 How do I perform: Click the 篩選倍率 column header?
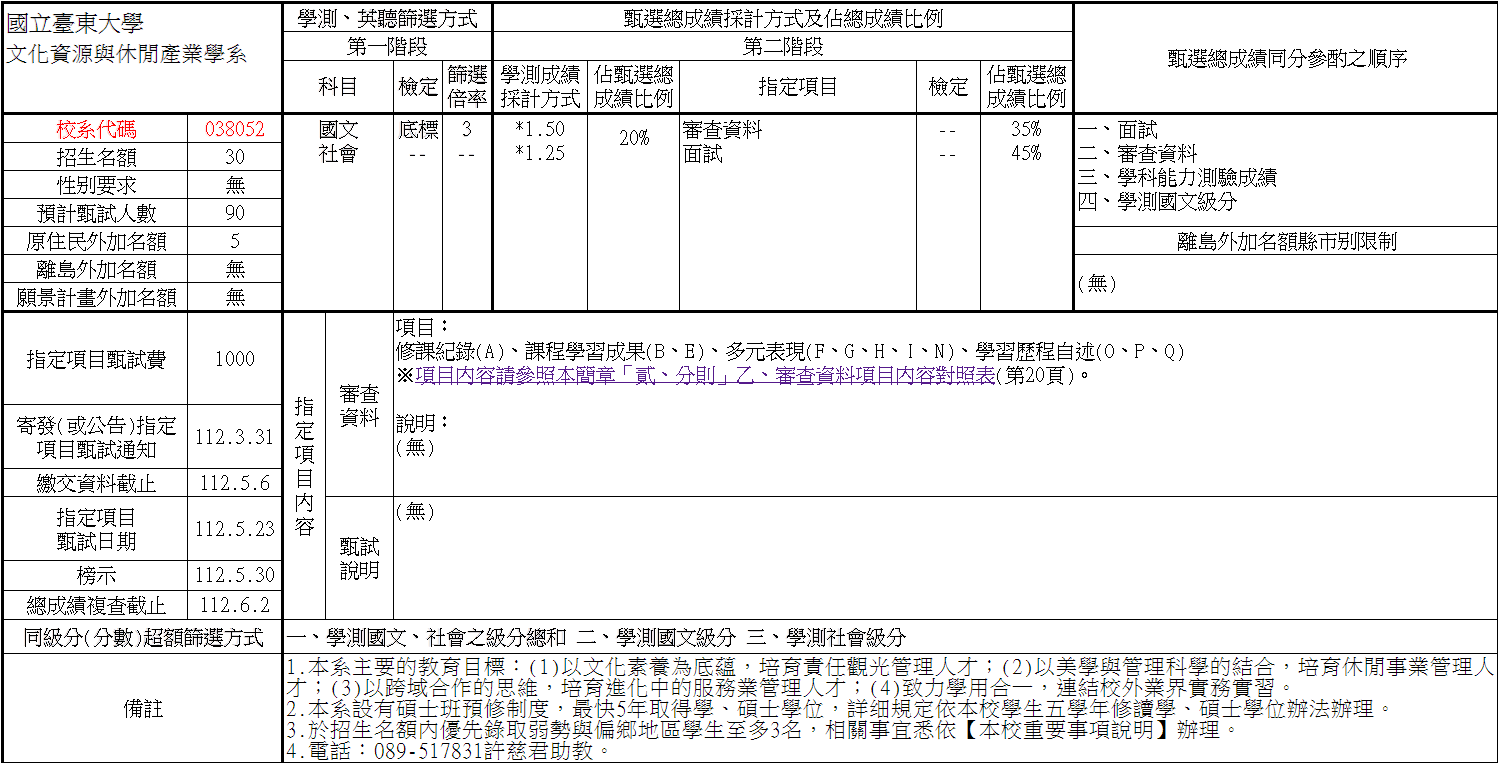click(467, 87)
